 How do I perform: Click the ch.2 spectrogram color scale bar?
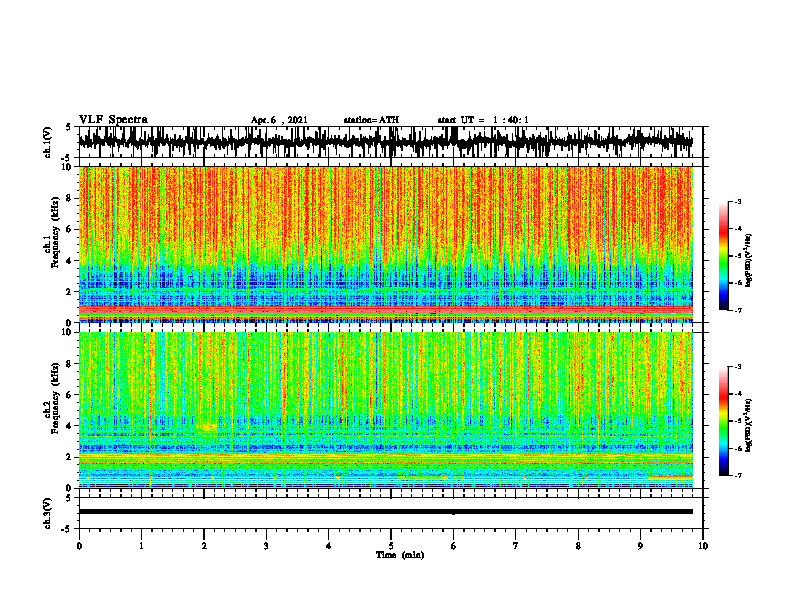pyautogui.click(x=723, y=421)
